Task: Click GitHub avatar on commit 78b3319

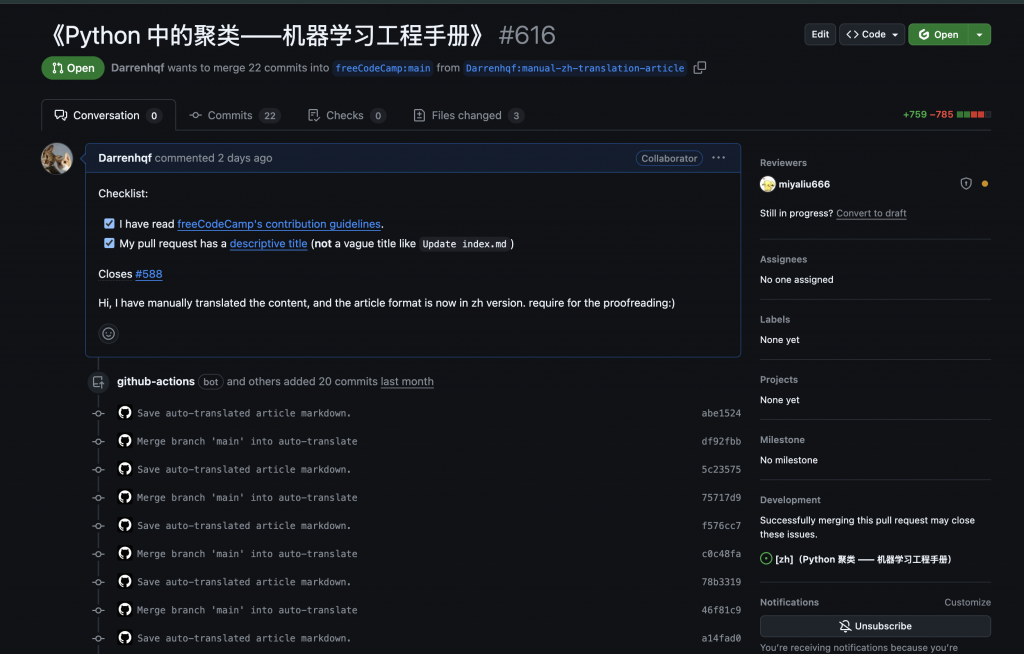Action: click(125, 581)
